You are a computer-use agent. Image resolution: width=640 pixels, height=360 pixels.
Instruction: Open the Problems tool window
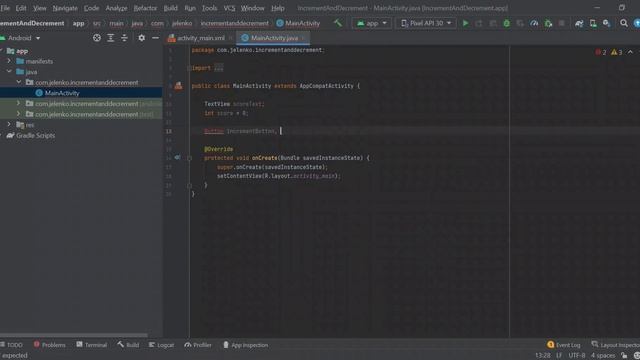click(x=49, y=345)
